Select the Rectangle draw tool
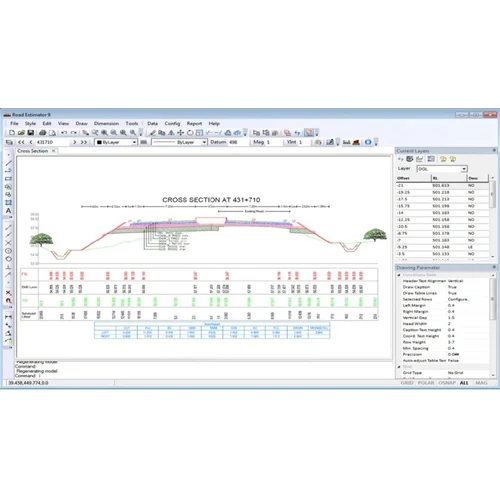The width and height of the screenshot is (500, 500). coord(9,179)
